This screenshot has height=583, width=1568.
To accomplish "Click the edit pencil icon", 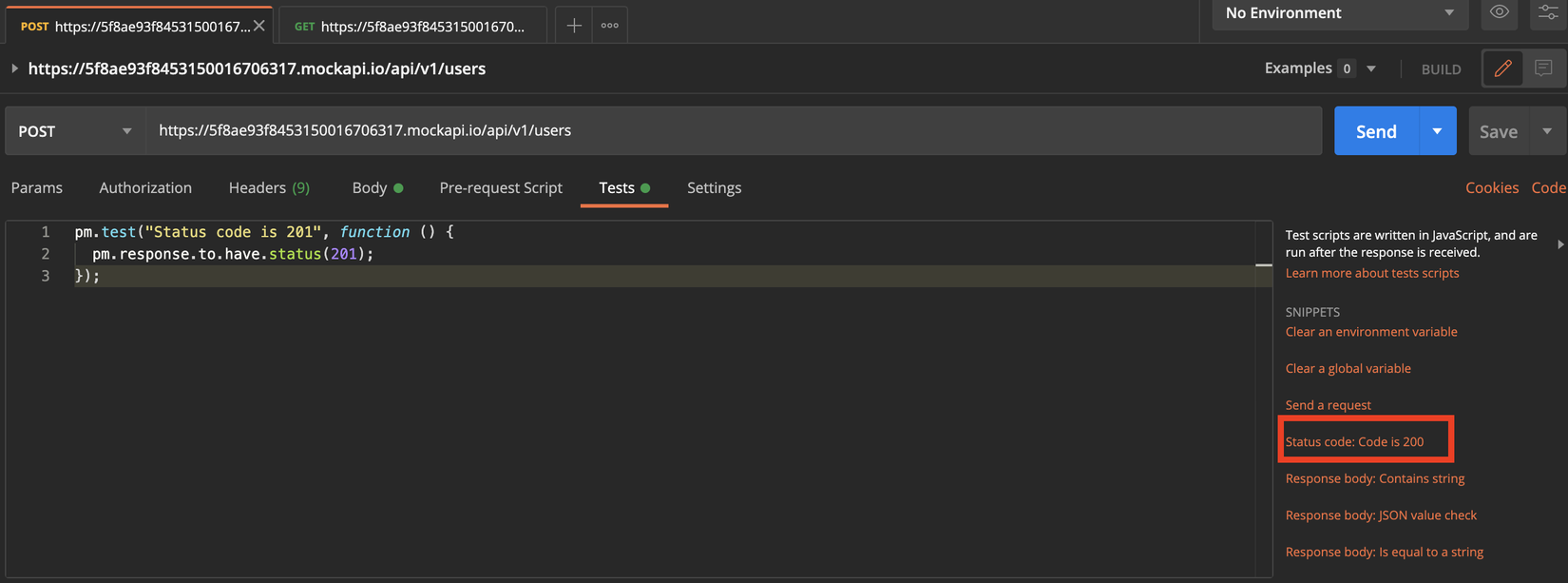I will pos(1503,68).
